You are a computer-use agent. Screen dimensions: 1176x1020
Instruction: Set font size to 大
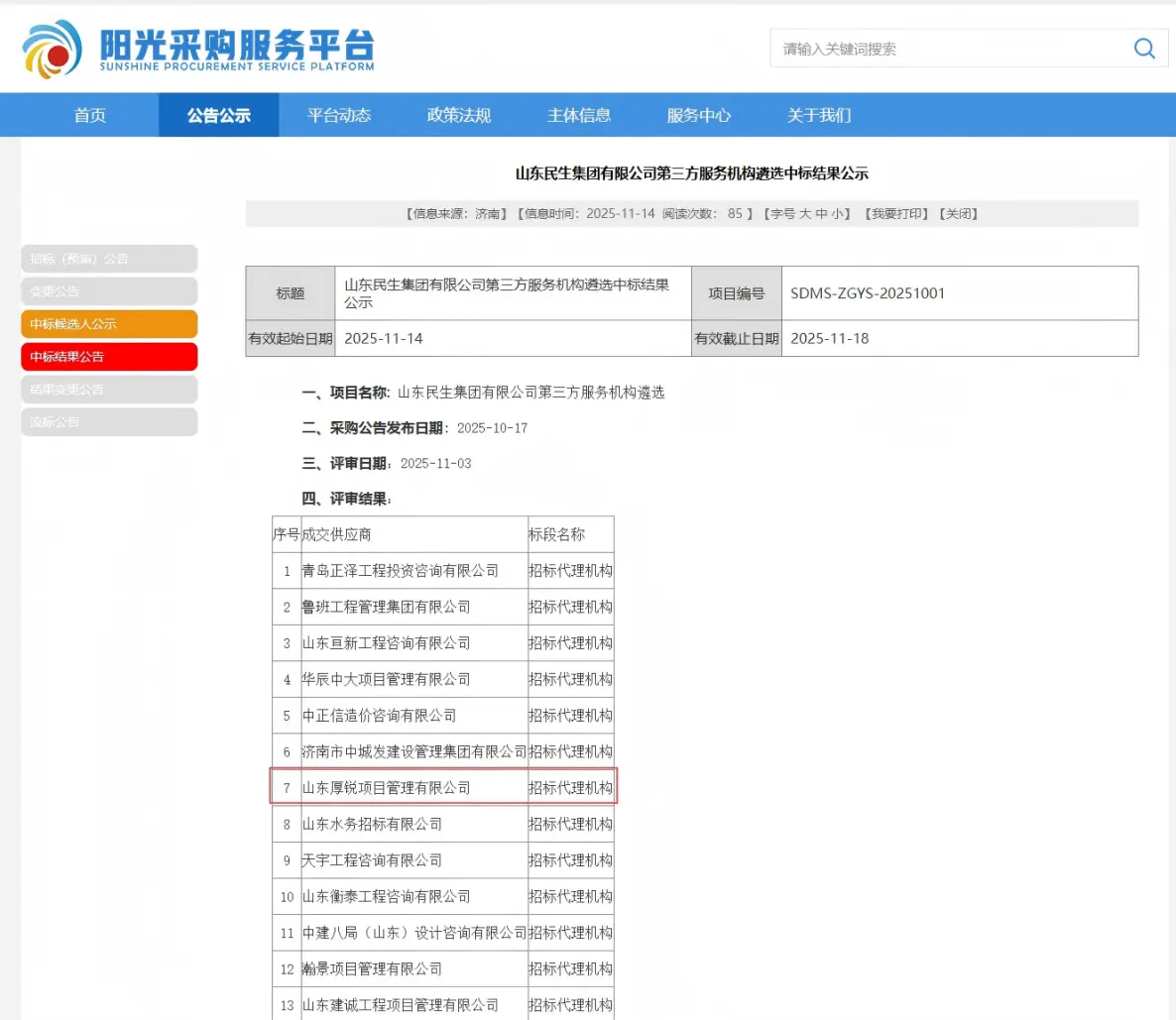pos(805,214)
